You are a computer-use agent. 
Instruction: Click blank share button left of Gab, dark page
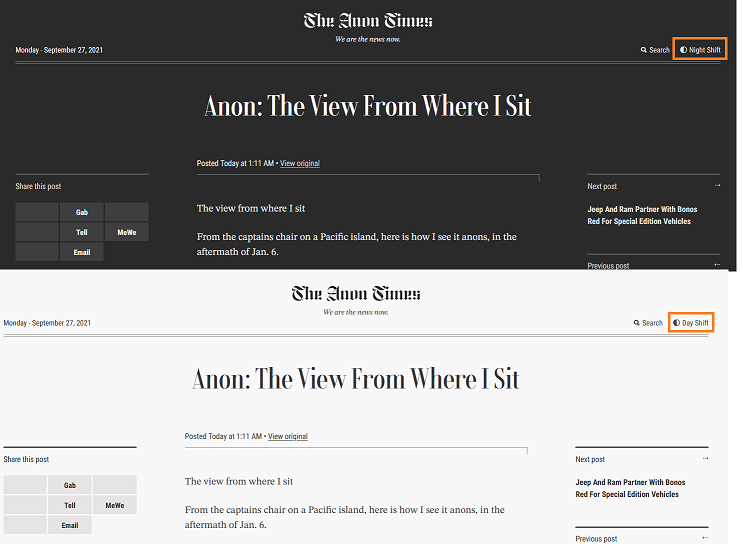pyautogui.click(x=37, y=212)
